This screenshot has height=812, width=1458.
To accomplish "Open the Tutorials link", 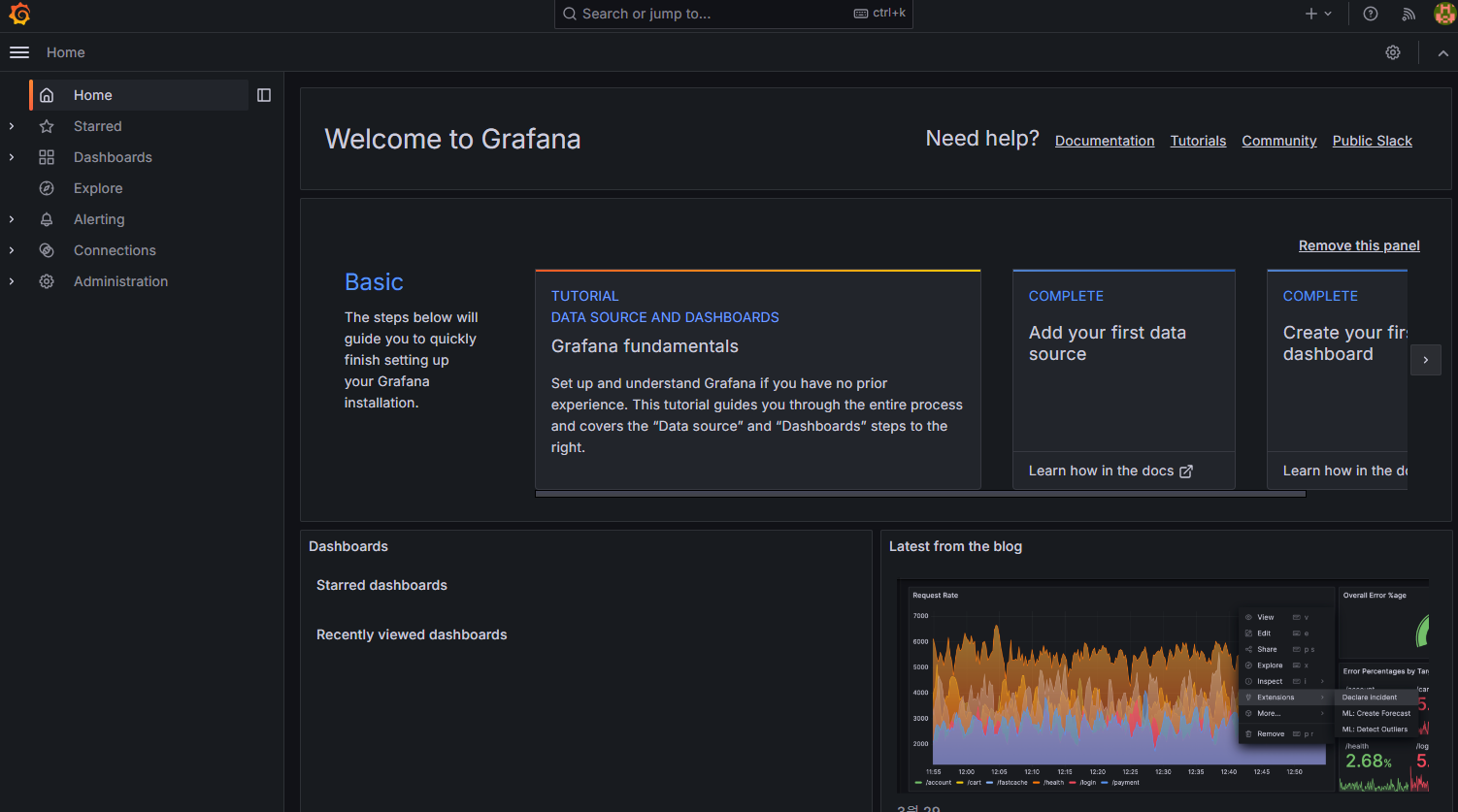I will coord(1198,141).
